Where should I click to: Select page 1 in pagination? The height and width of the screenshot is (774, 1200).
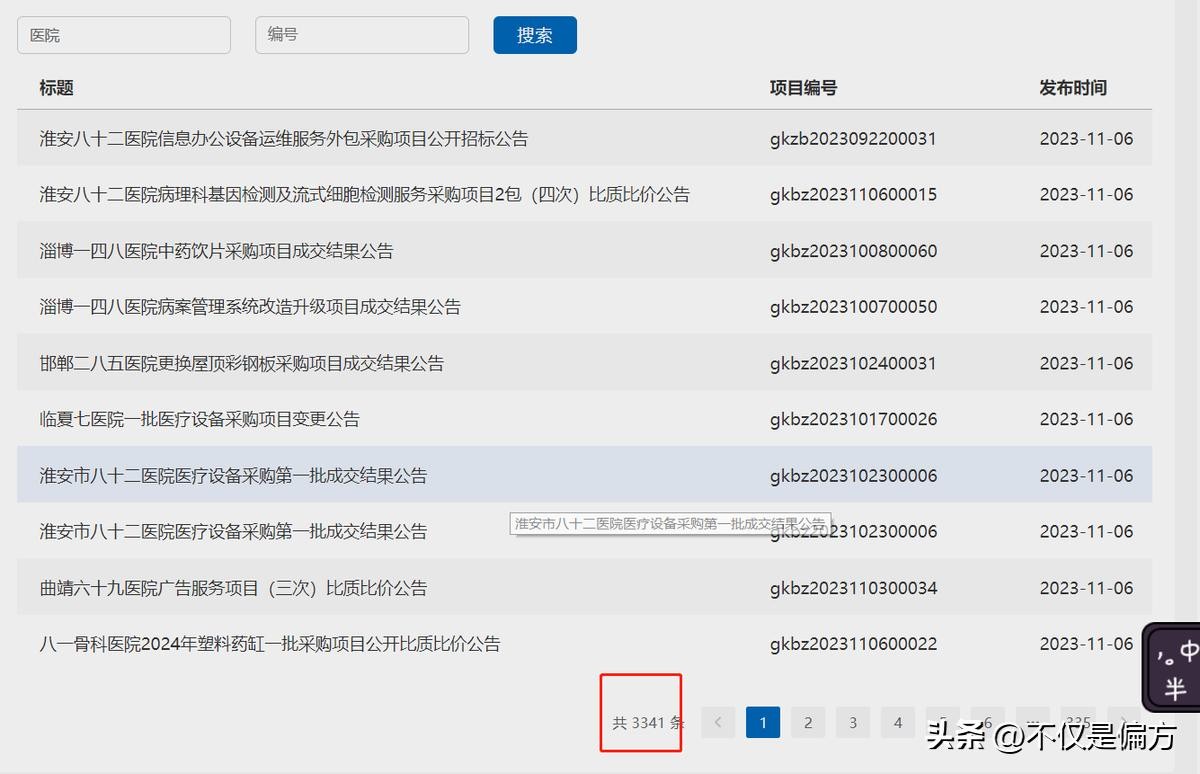pyautogui.click(x=763, y=722)
